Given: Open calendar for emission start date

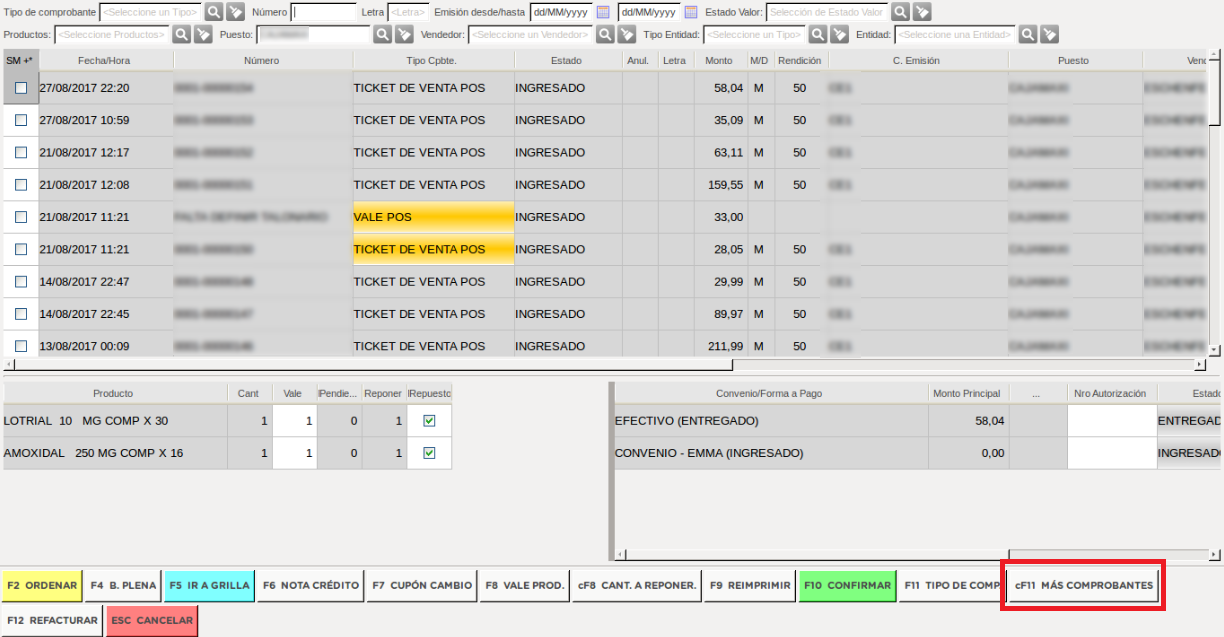Looking at the screenshot, I should click(603, 13).
